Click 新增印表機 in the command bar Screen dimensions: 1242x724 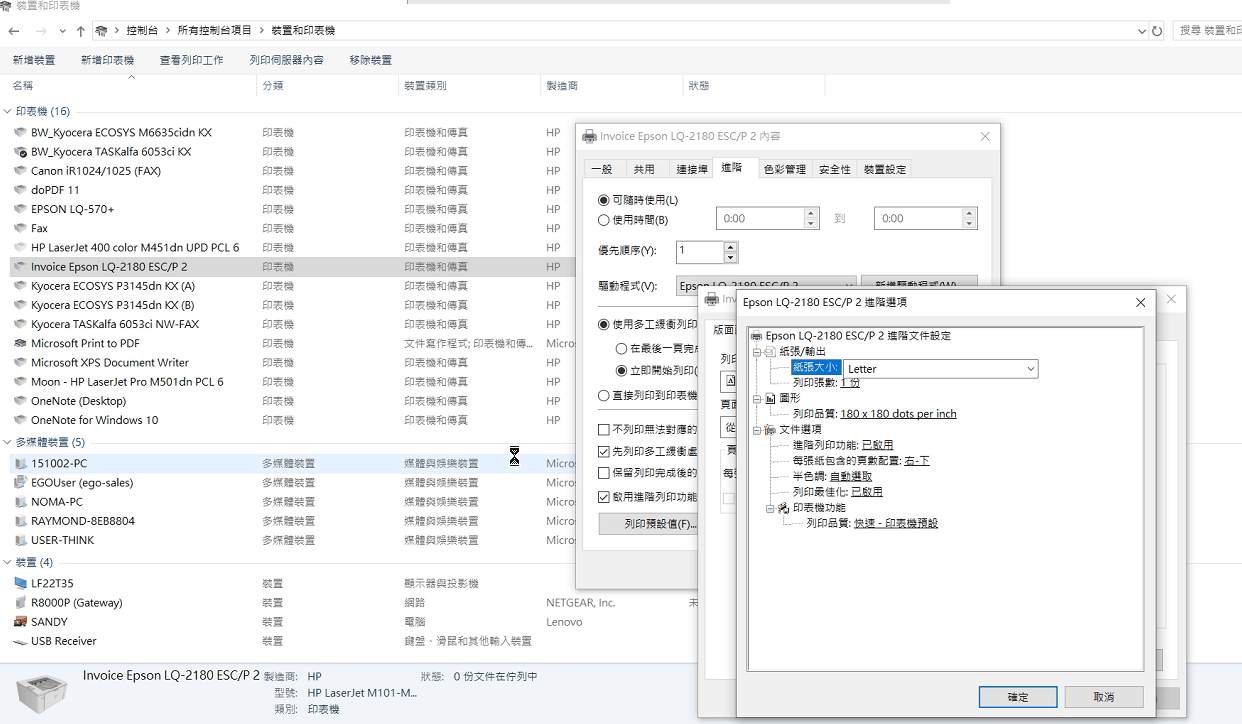[107, 60]
